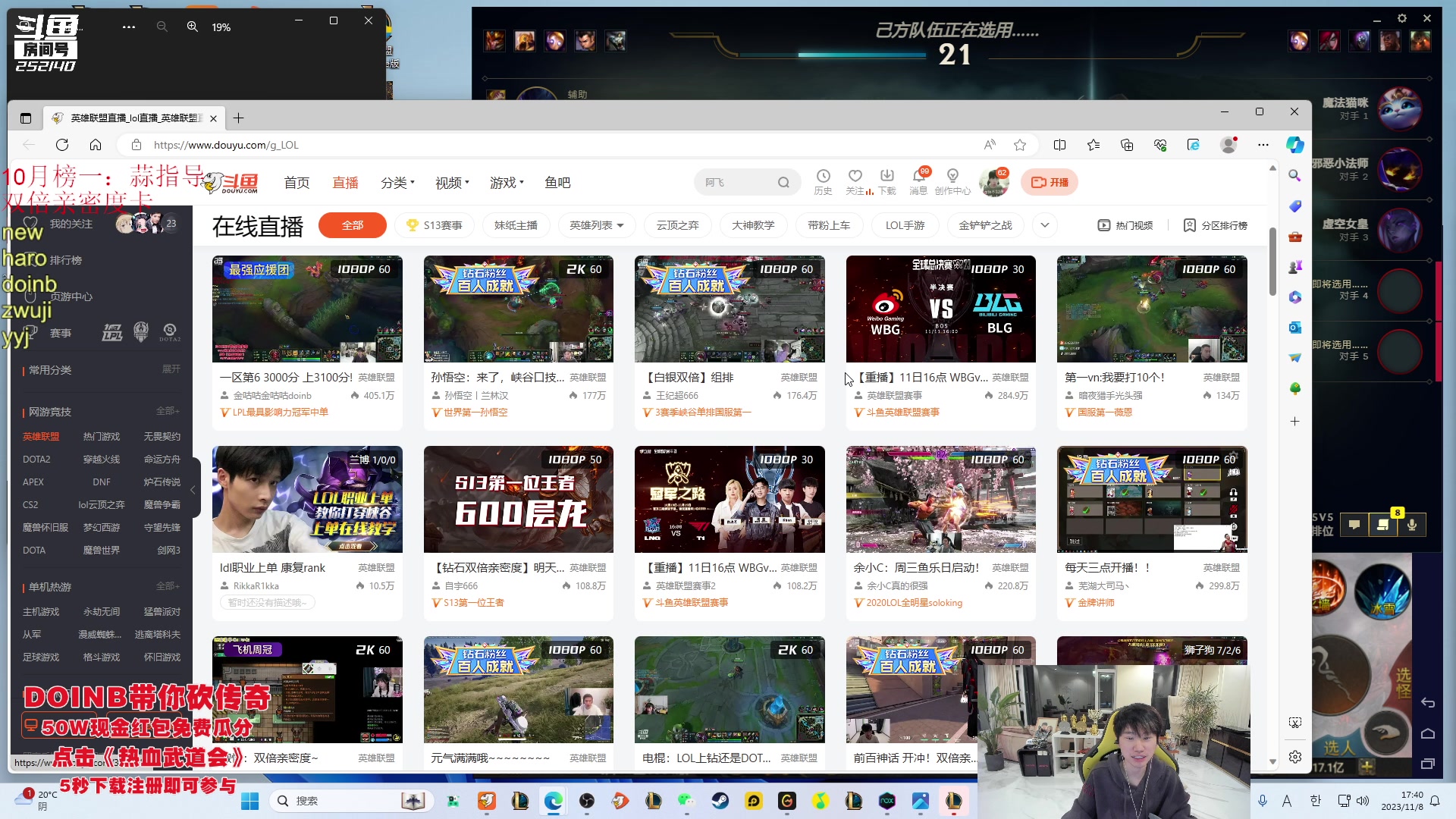Open the 游戏 dropdown in Douyu nav

(x=507, y=183)
